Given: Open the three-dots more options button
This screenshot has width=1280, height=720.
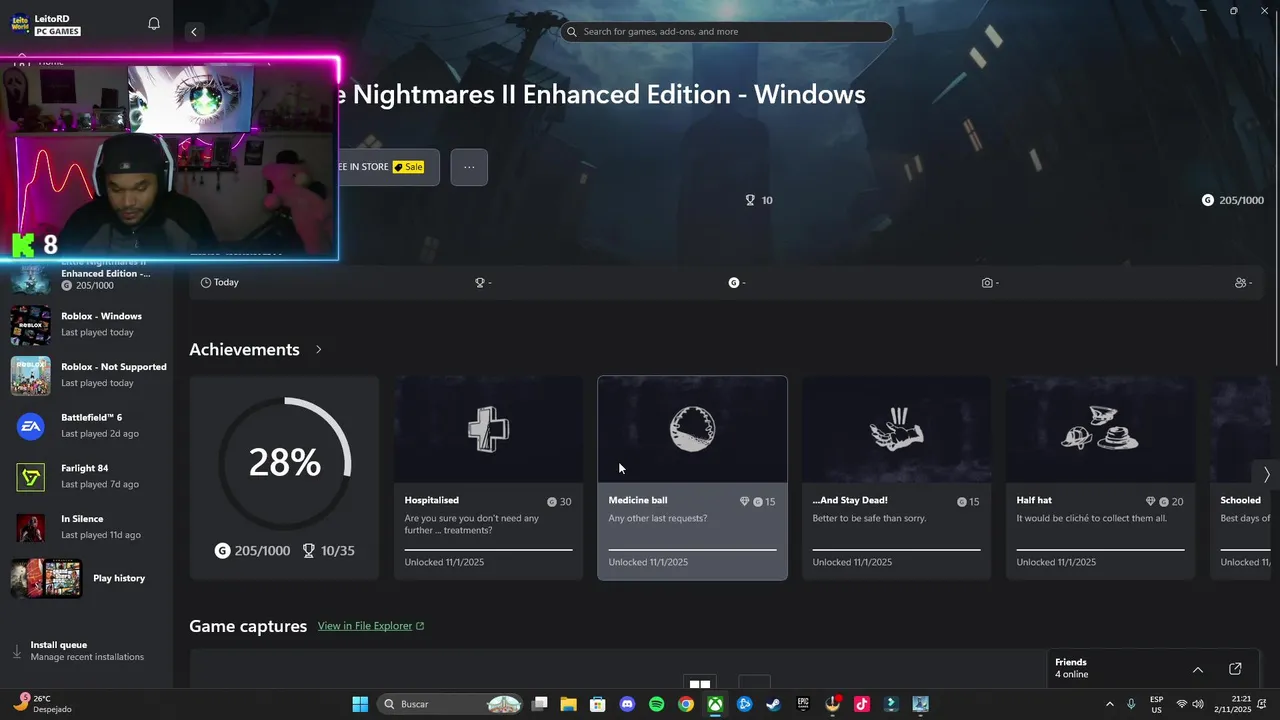Looking at the screenshot, I should click(469, 167).
